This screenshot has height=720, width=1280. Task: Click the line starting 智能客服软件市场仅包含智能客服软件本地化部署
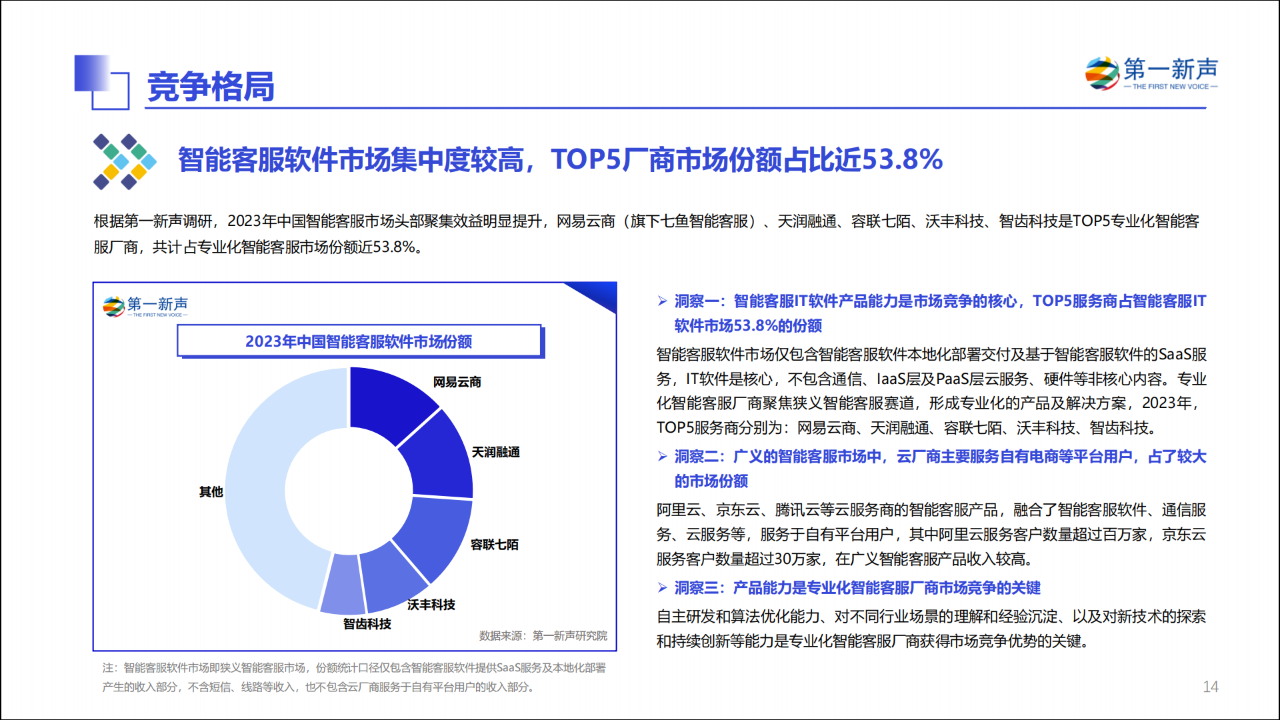tap(932, 354)
